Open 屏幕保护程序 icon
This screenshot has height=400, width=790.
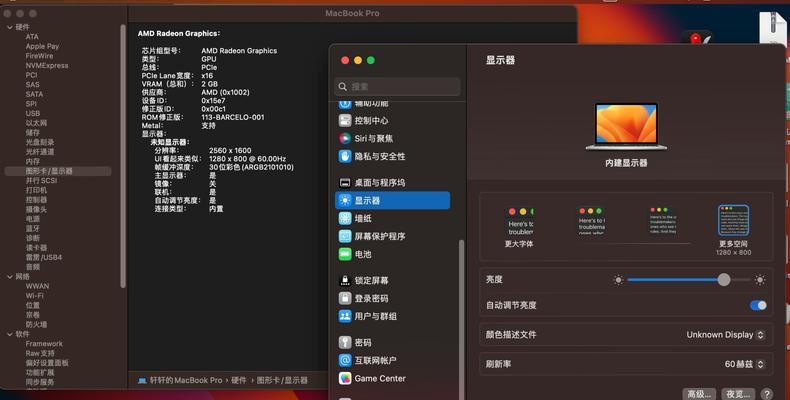pyautogui.click(x=345, y=236)
